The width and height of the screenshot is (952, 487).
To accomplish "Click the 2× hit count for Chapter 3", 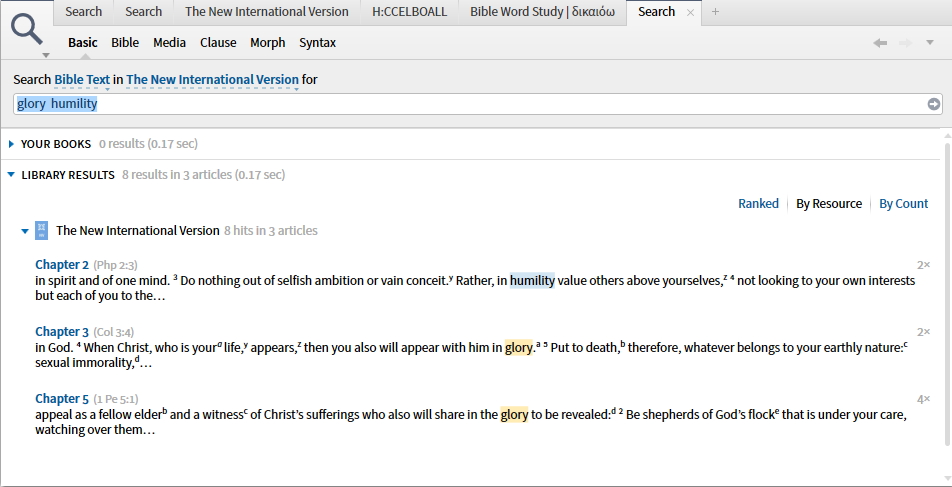I will coord(923,332).
